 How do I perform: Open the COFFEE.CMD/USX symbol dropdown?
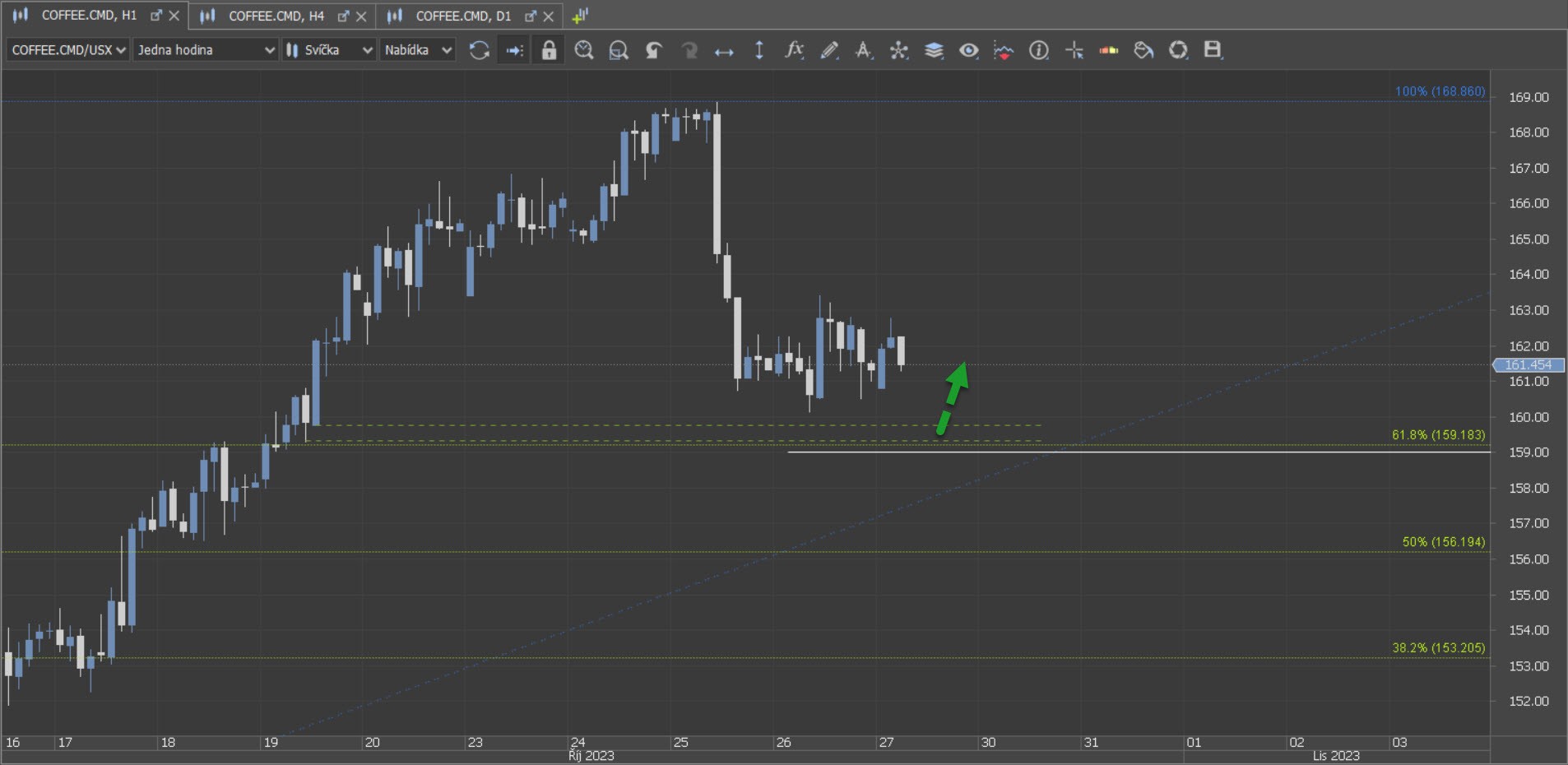click(x=68, y=50)
